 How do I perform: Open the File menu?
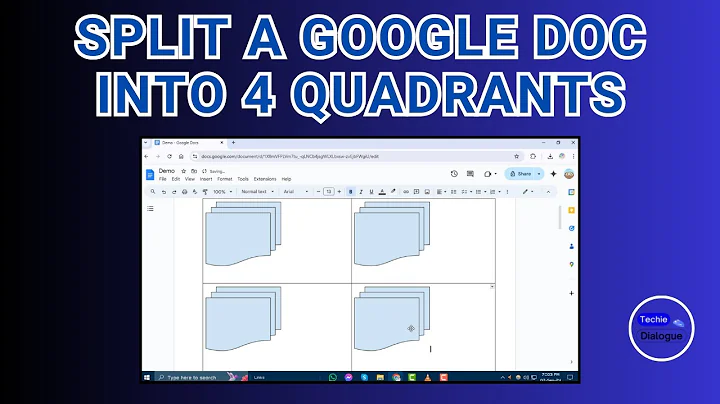[163, 179]
